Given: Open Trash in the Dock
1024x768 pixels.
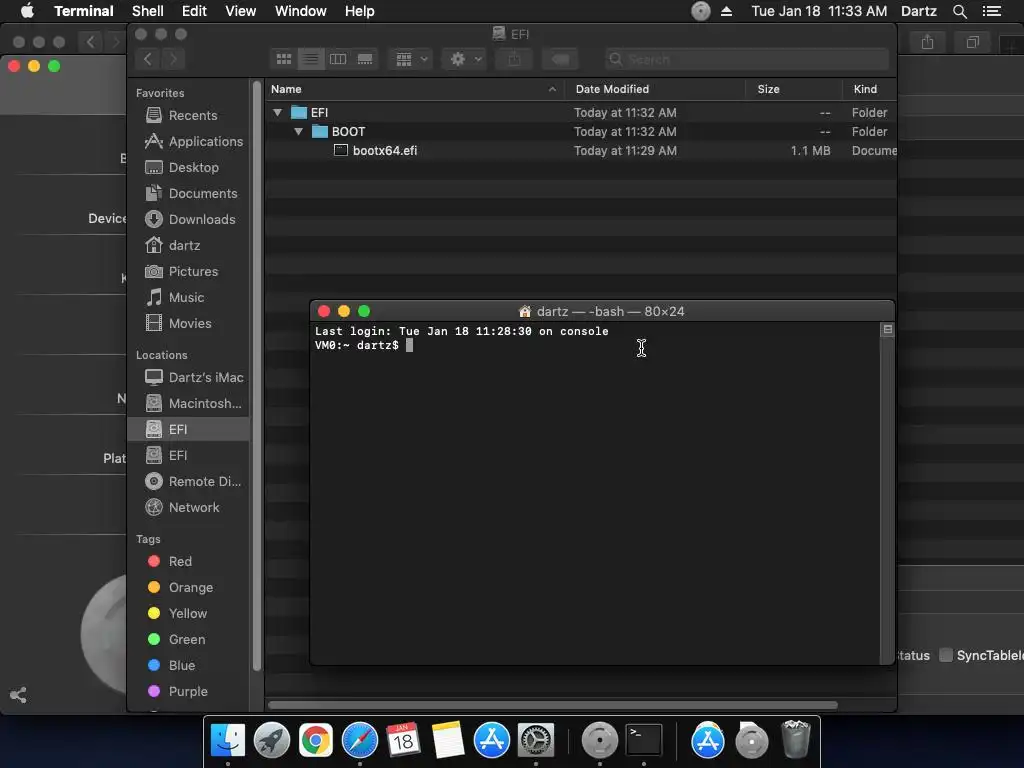Looking at the screenshot, I should click(795, 741).
